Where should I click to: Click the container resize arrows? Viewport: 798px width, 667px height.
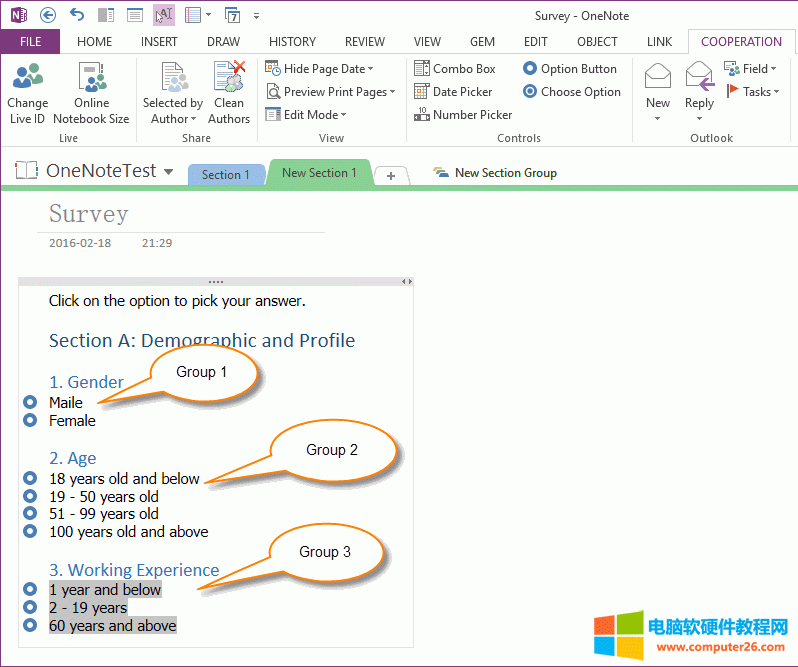tap(406, 281)
